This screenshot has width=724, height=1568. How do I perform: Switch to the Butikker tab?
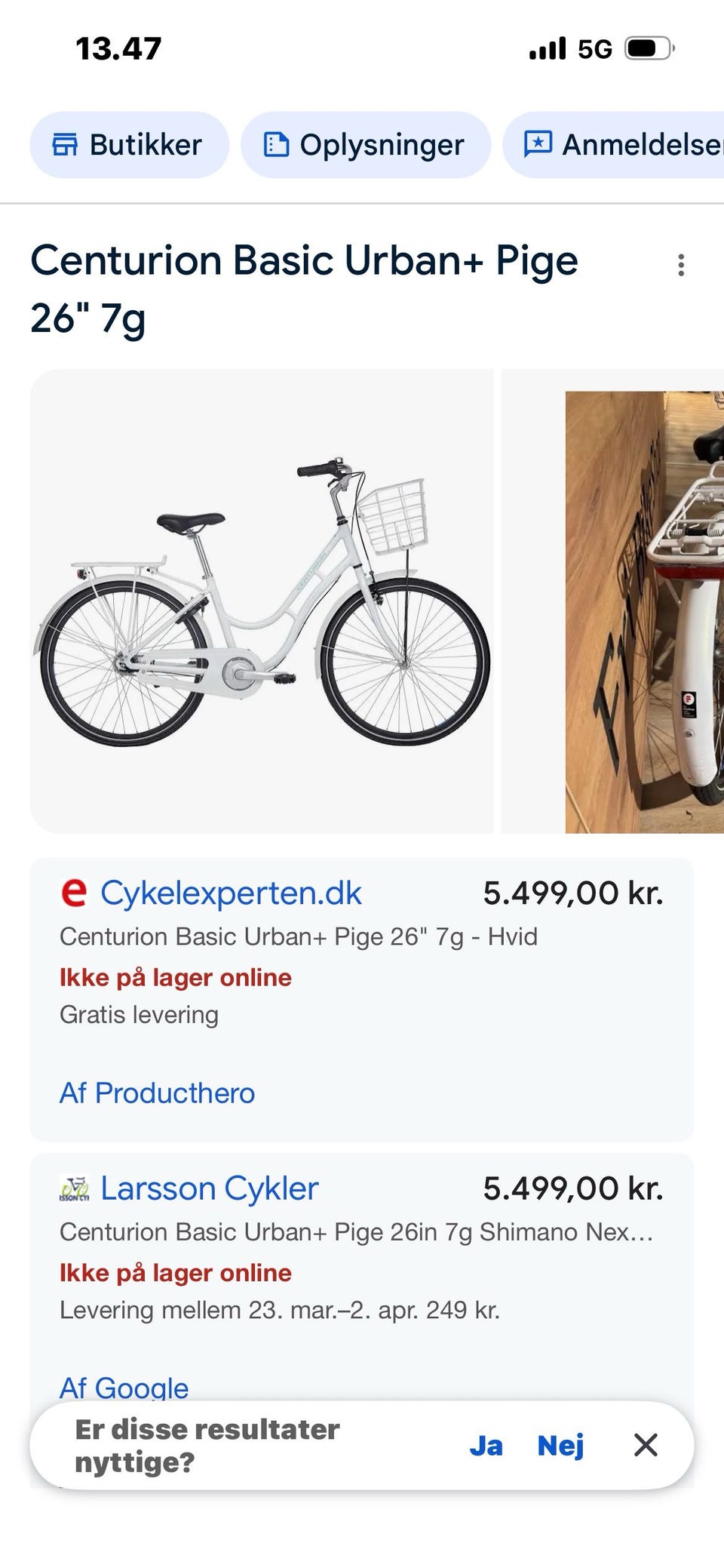130,145
